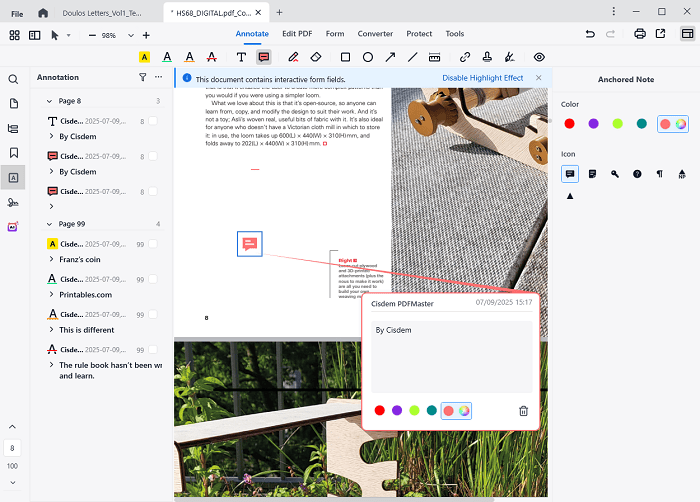The image size is (700, 502).
Task: Filter the annotation list
Action: tap(142, 77)
